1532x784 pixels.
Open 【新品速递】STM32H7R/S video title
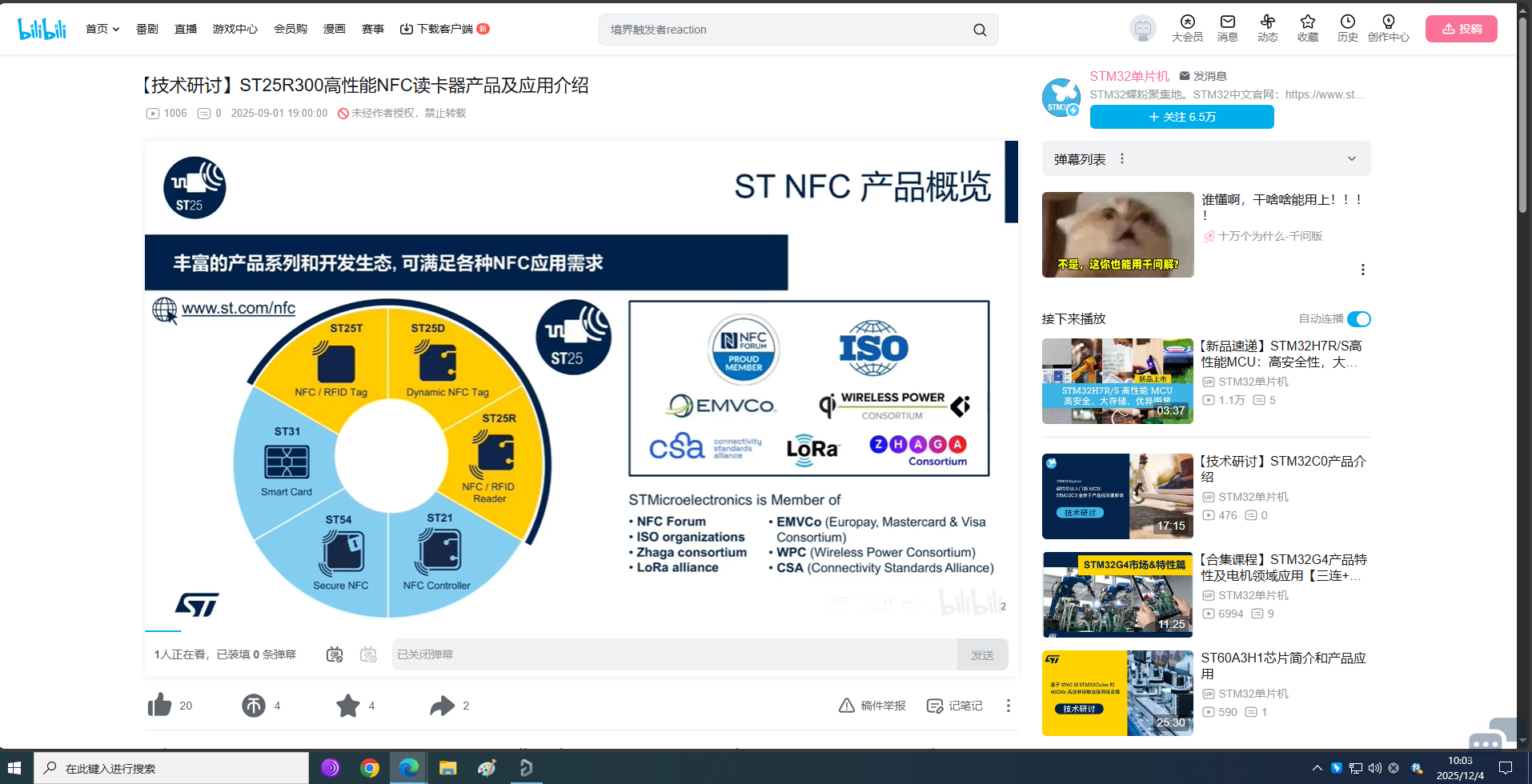click(1281, 354)
